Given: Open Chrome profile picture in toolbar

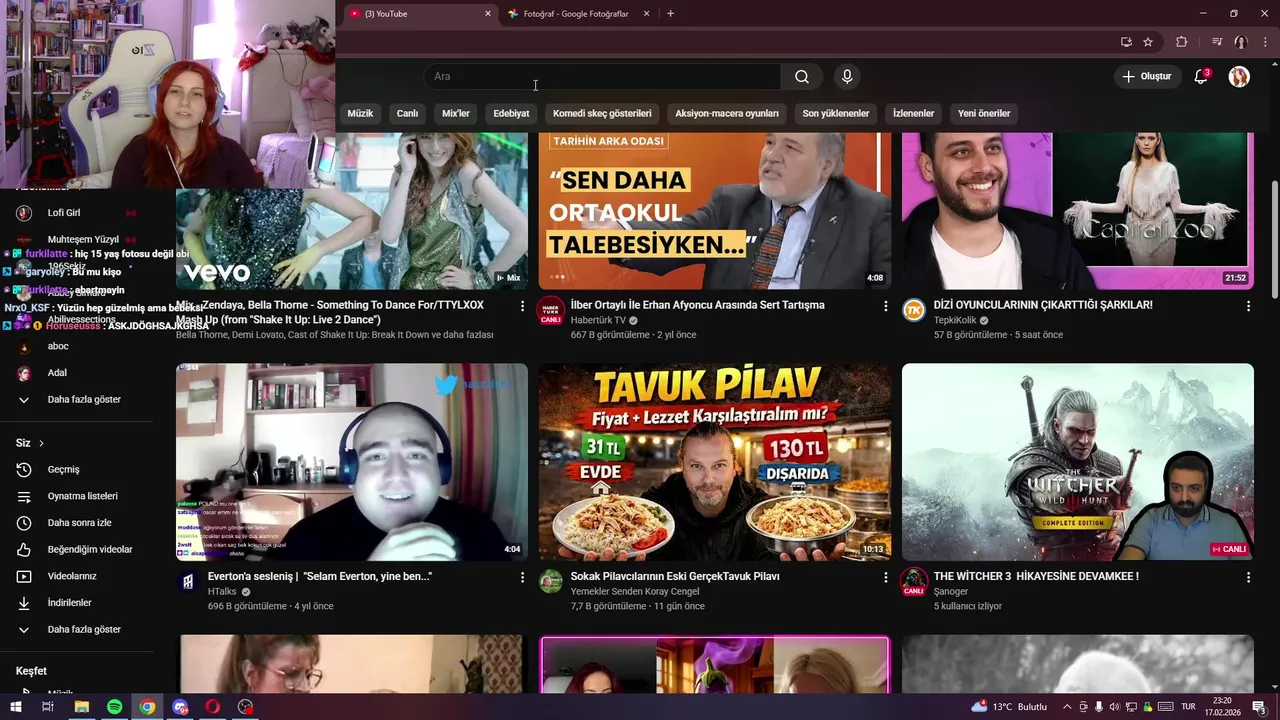Looking at the screenshot, I should 1240,42.
